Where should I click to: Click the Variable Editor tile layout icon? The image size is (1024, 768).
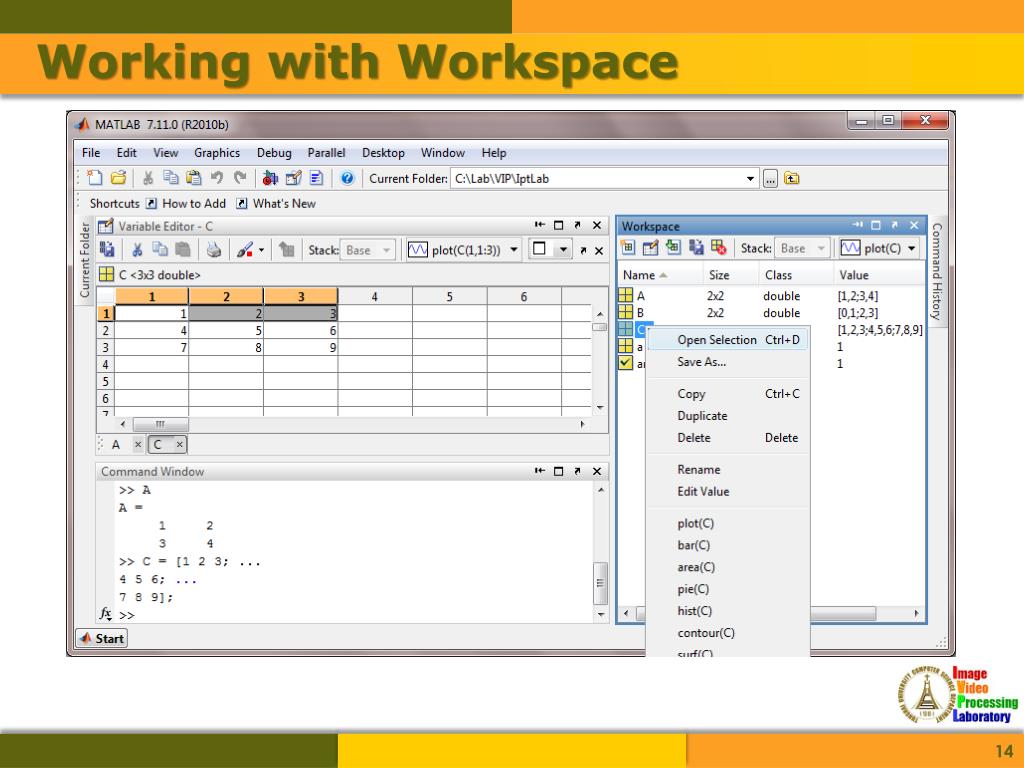(x=539, y=249)
